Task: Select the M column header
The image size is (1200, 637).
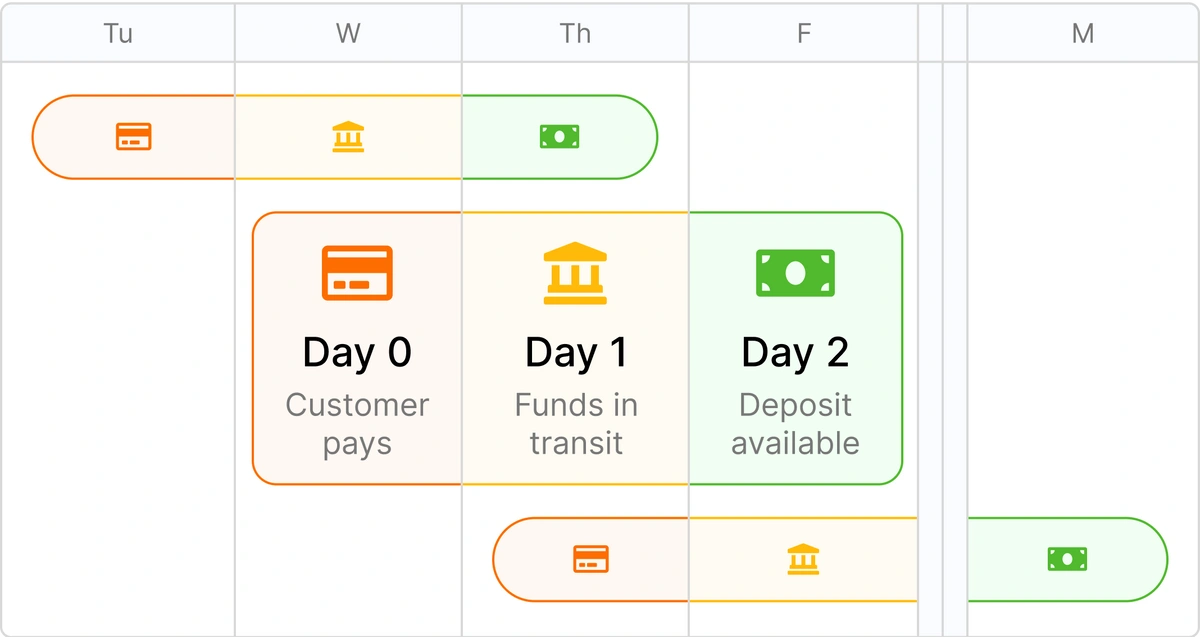Action: pyautogui.click(x=1082, y=34)
